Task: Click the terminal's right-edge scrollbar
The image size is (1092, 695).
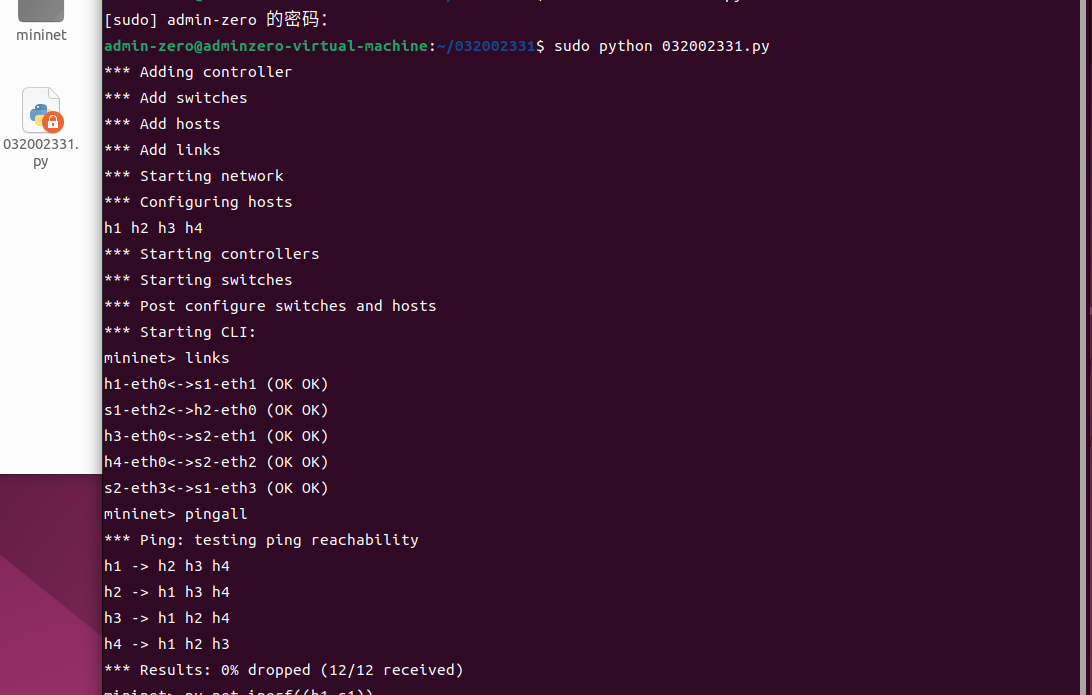Action: click(1087, 300)
